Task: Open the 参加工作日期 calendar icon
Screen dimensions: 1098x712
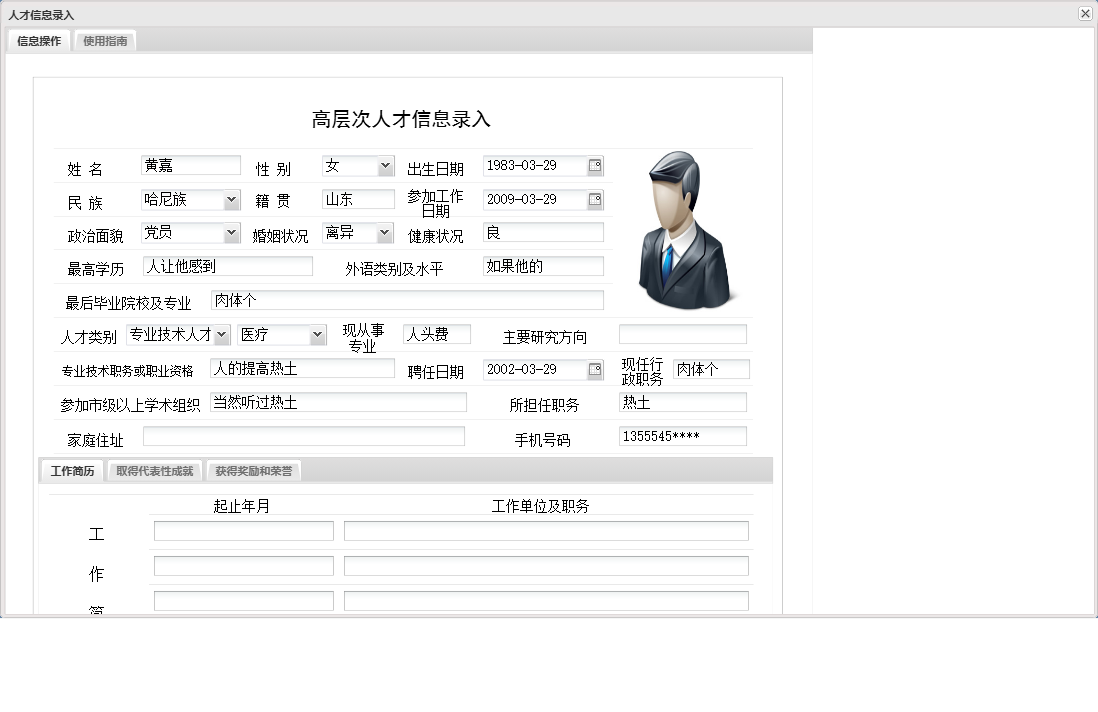Action: tap(597, 199)
